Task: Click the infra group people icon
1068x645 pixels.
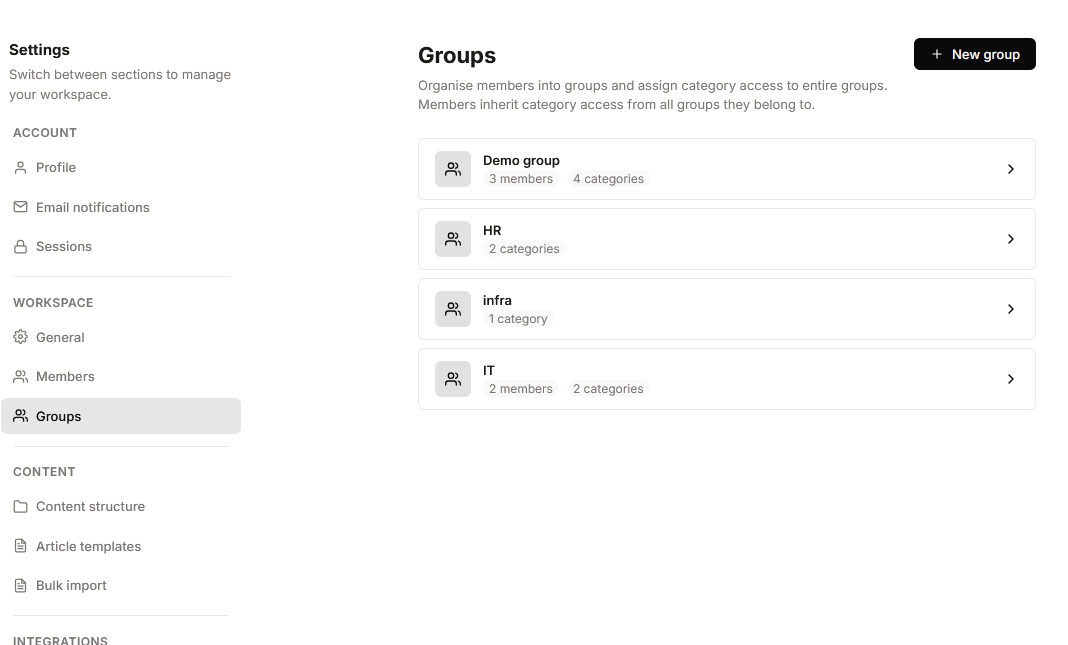Action: point(453,309)
